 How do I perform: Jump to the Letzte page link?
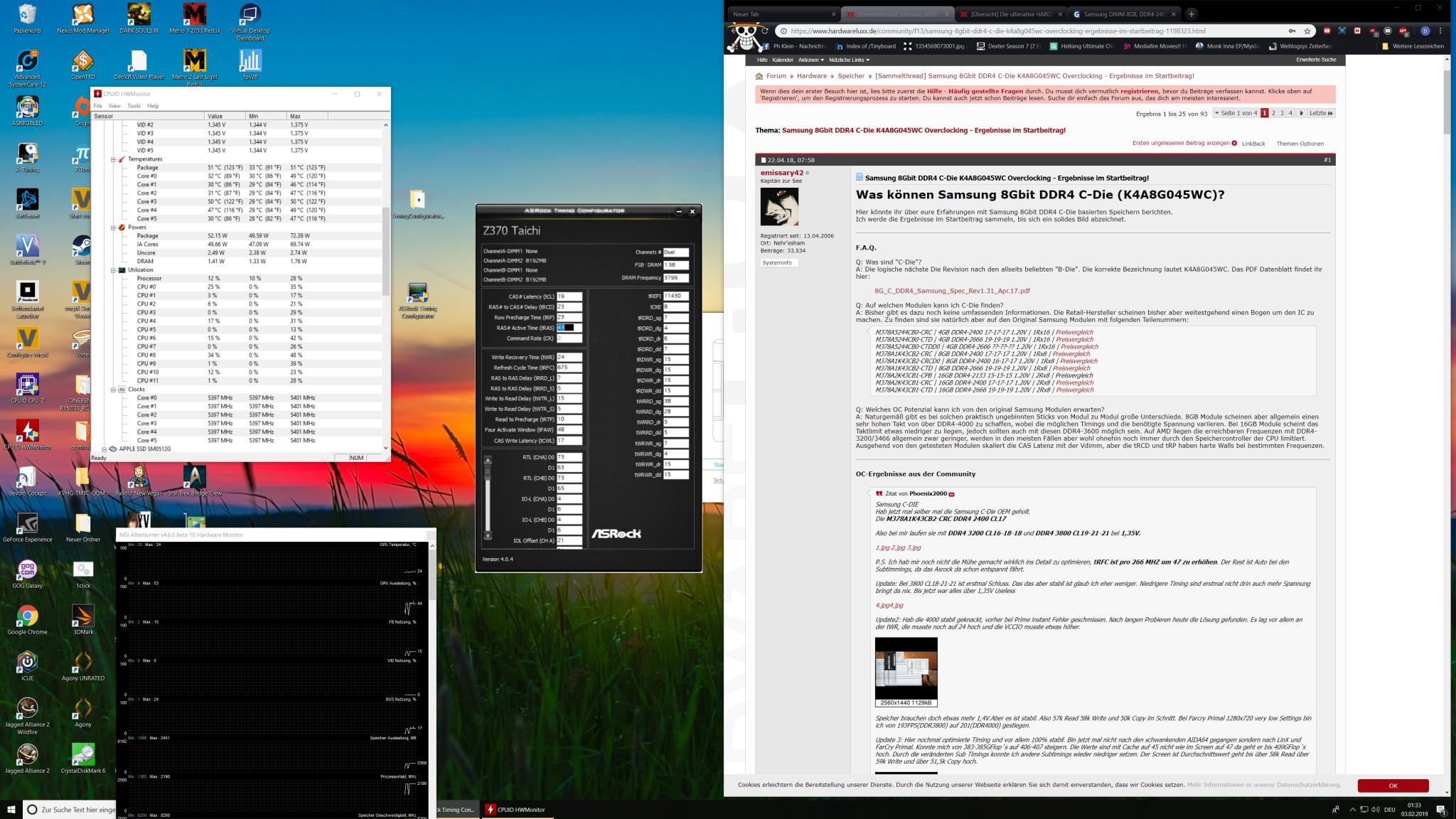click(1322, 113)
